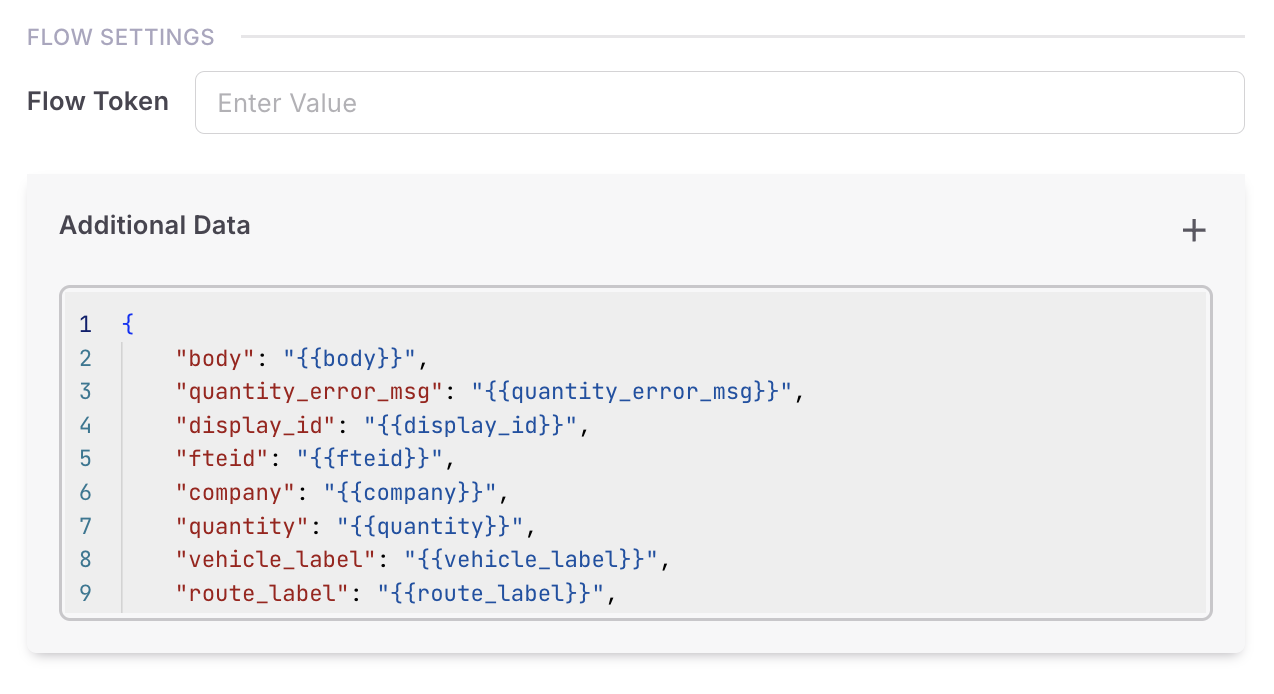Click line number 8 in the editor gutter
The width and height of the screenshot is (1274, 694).
point(85,559)
